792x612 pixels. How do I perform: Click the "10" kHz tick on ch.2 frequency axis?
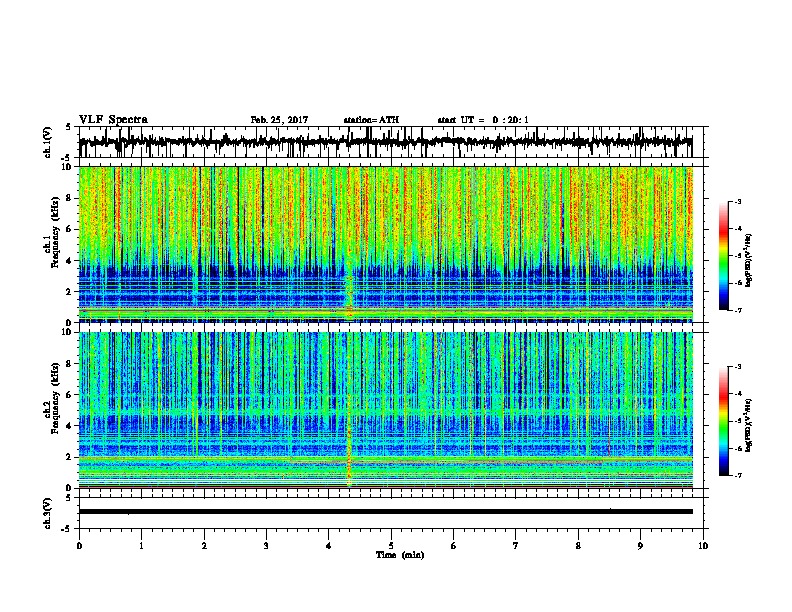tap(66, 332)
